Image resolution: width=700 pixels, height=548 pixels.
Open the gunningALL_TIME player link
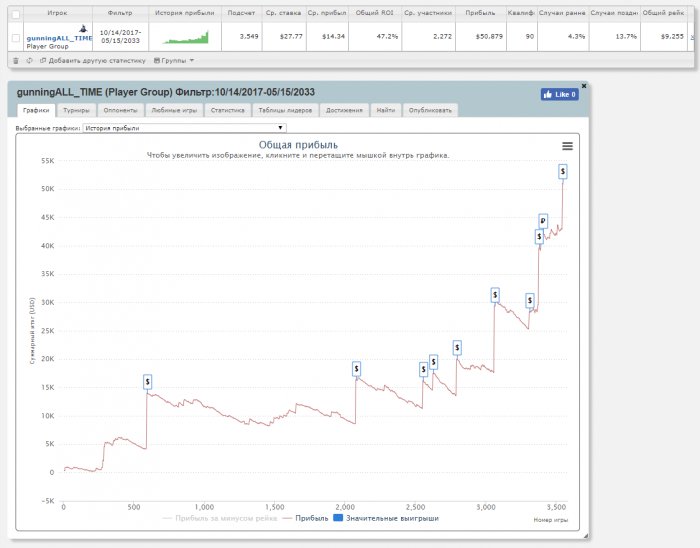coord(59,37)
